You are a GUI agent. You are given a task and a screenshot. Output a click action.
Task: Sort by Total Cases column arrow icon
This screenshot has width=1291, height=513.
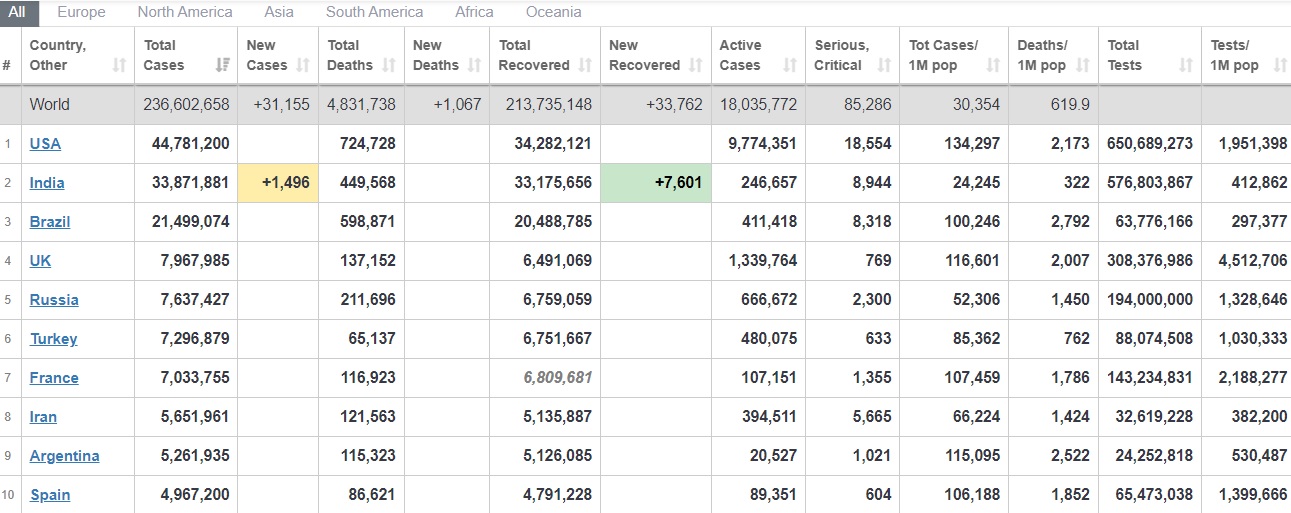tap(222, 66)
